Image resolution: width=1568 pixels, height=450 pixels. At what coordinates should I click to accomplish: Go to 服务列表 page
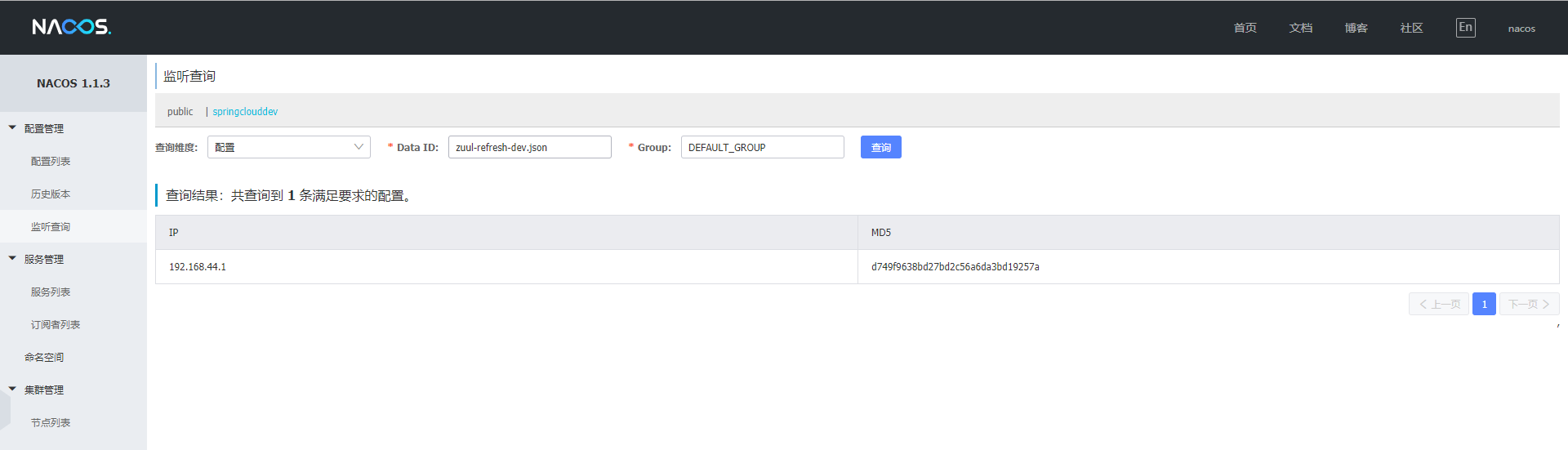pos(51,292)
